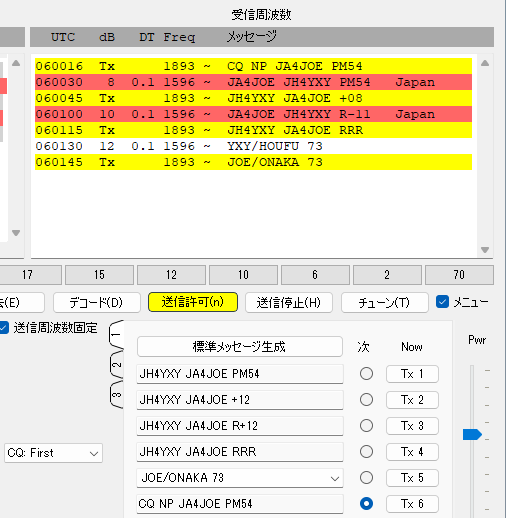Image resolution: width=506 pixels, height=518 pixels.
Task: Click the Pwr slider handle
Action: point(472,434)
